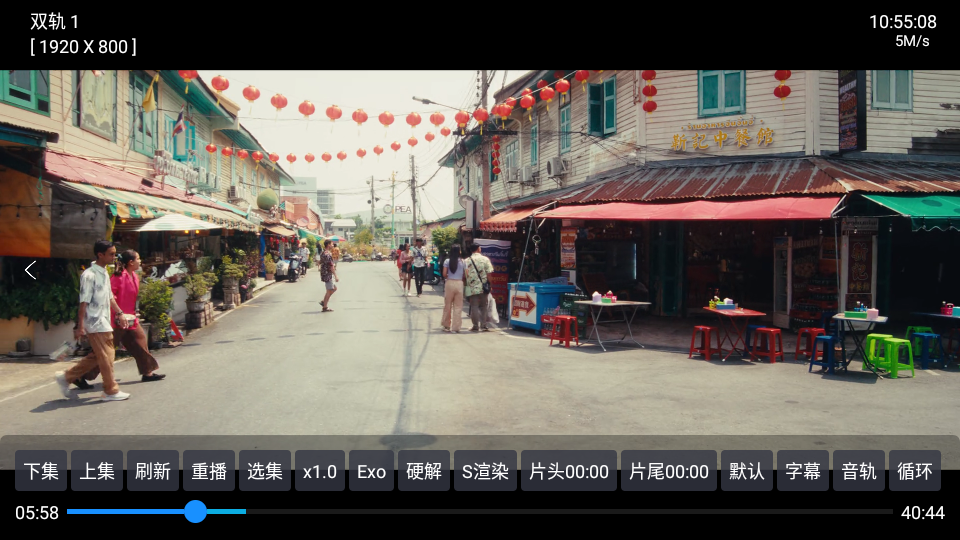Click the 双轨 1 video title
The image size is (960, 540).
coord(55,22)
